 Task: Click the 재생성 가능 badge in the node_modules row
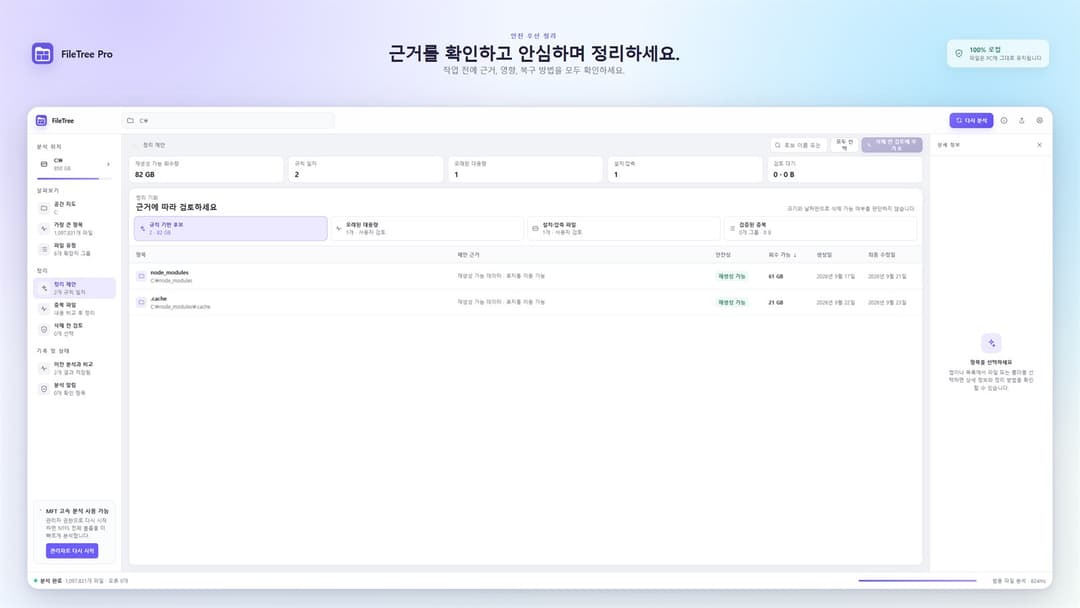point(731,276)
